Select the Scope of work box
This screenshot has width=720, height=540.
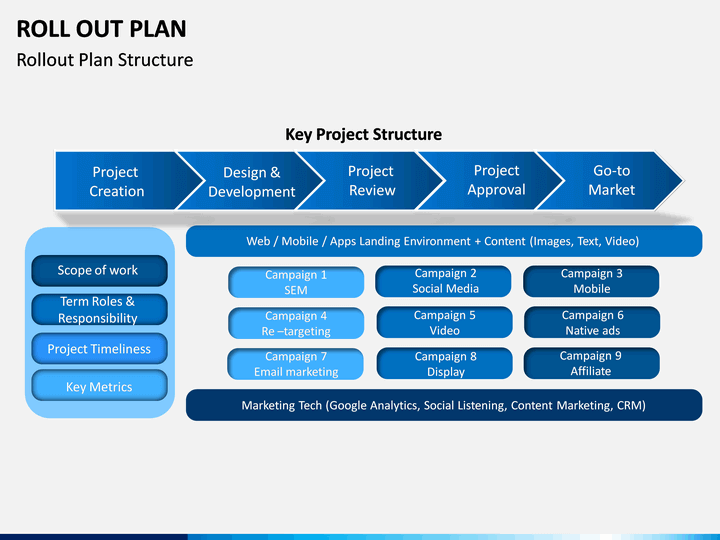click(99, 270)
